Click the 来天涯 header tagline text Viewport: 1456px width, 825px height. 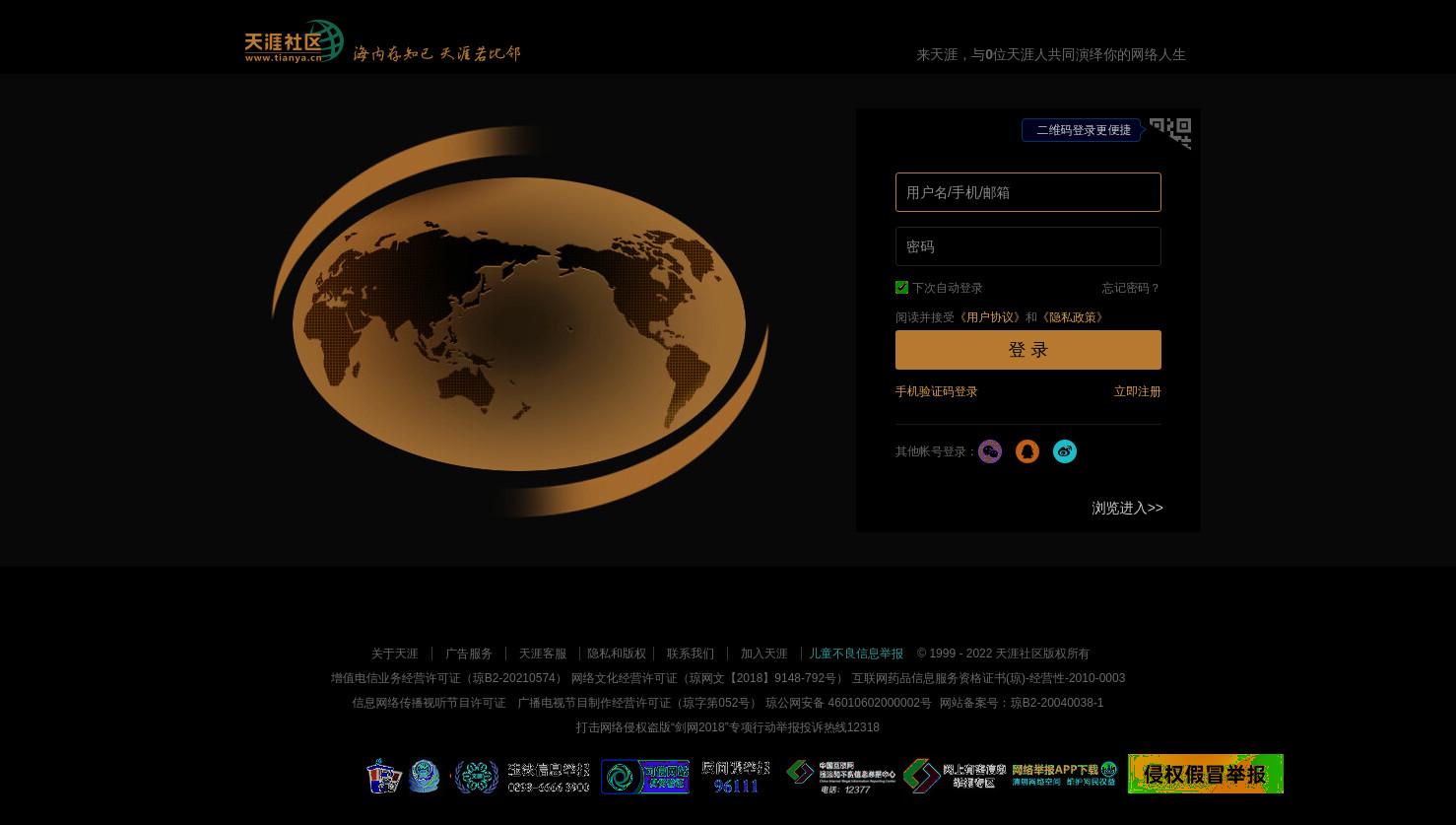[x=1051, y=55]
